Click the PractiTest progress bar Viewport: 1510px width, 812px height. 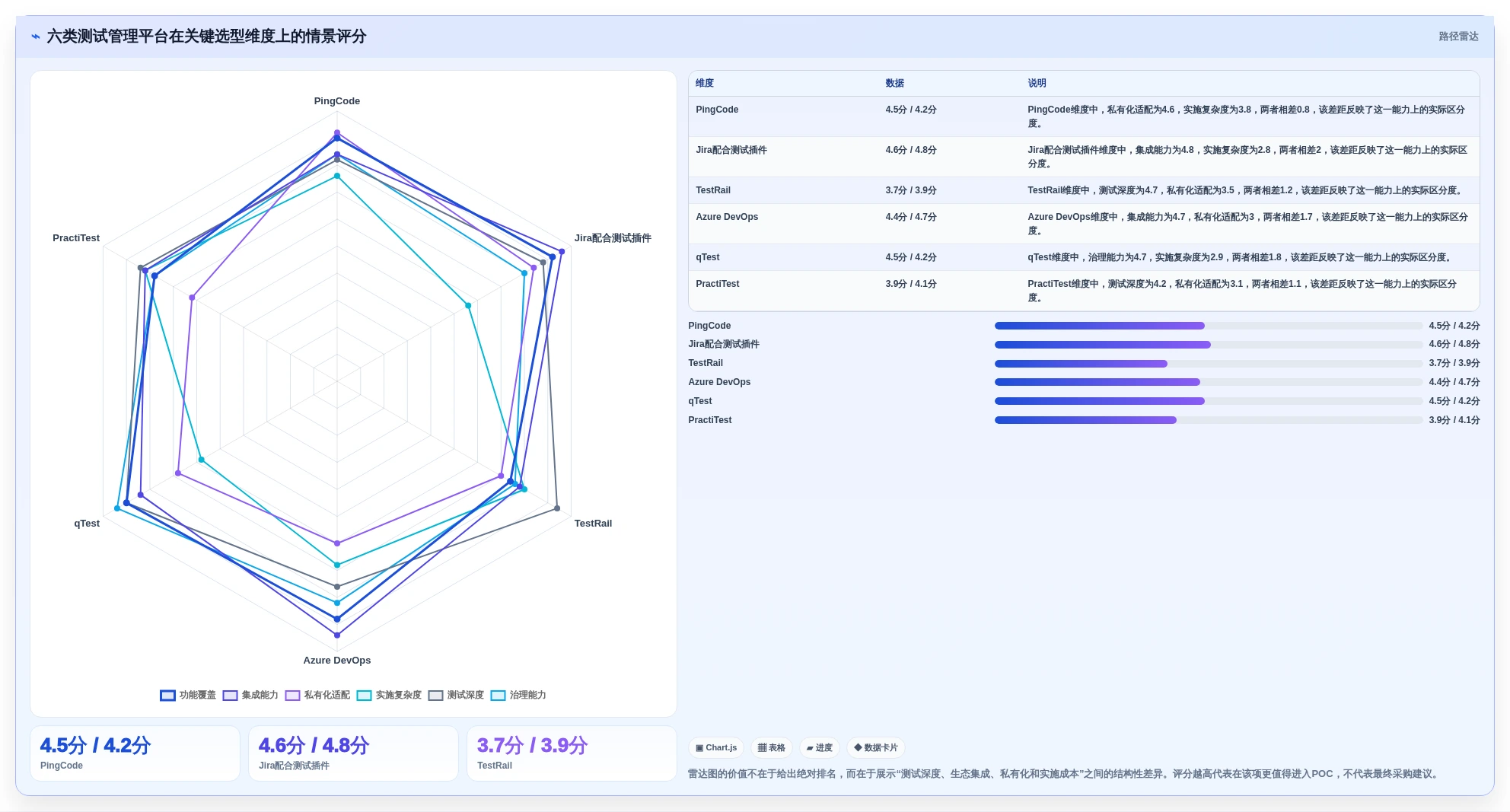point(1208,420)
